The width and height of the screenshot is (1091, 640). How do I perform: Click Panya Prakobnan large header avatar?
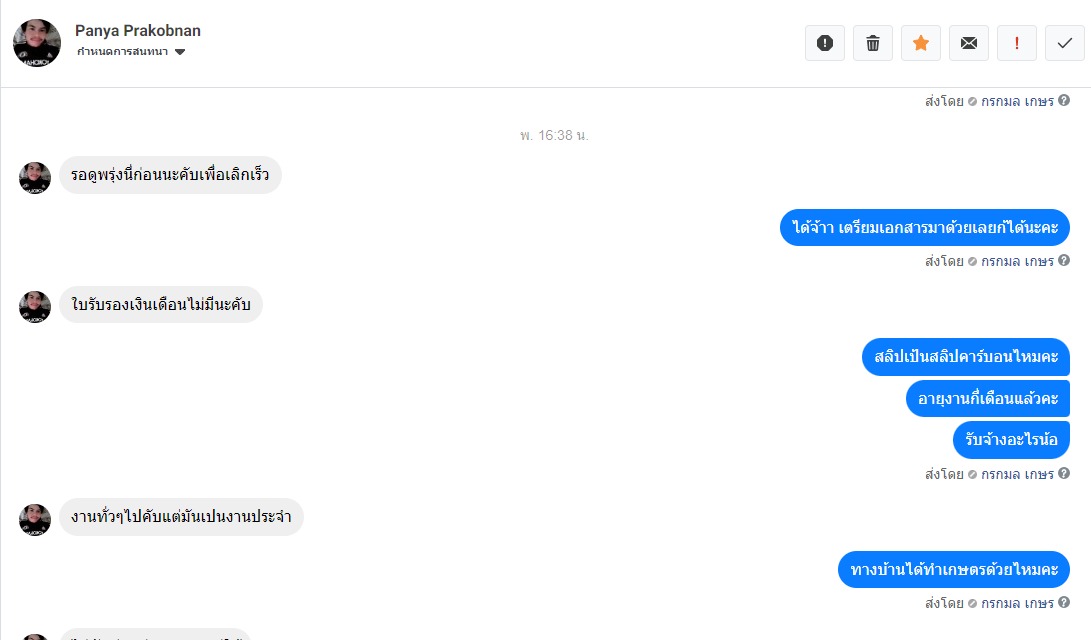[37, 43]
